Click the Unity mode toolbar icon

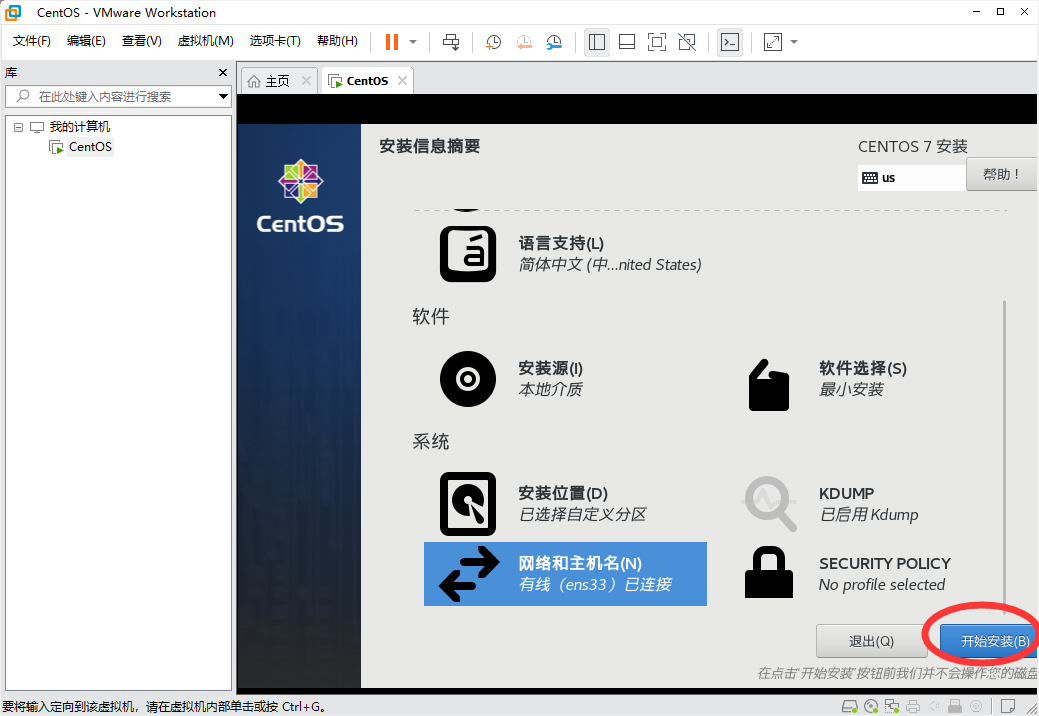[x=687, y=42]
